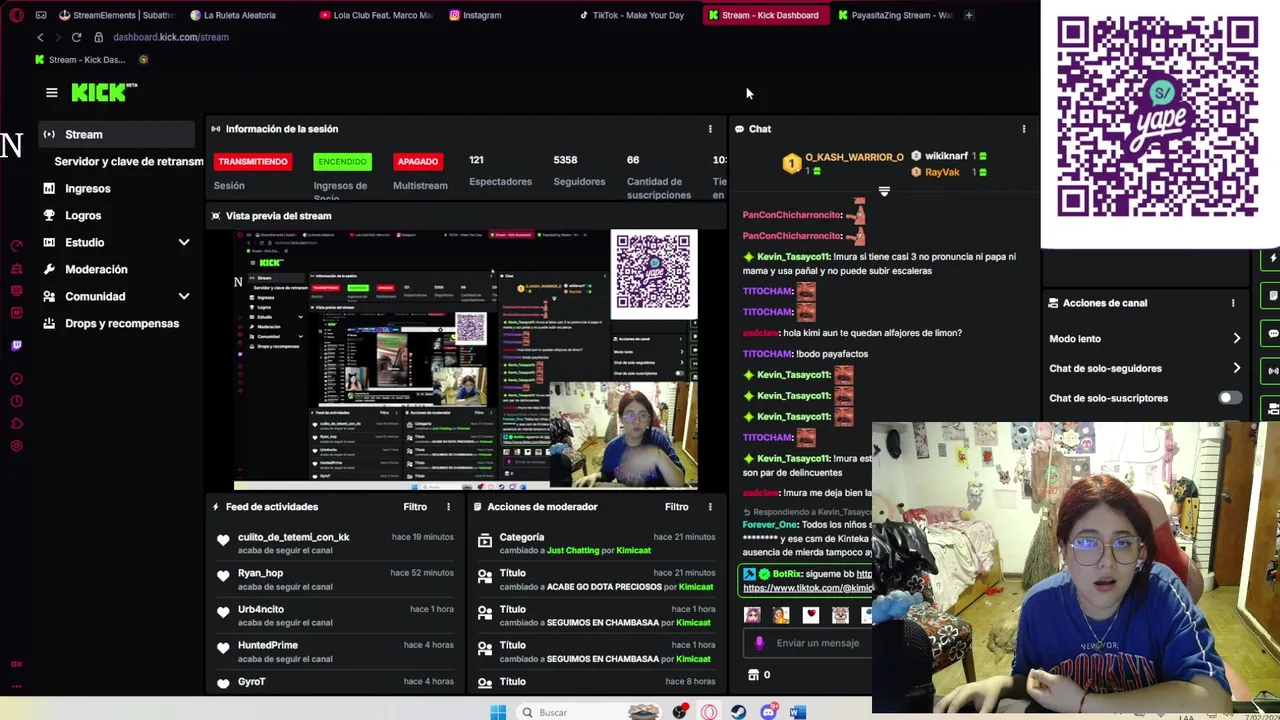The image size is (1280, 720).
Task: Switch to Instagram tab
Action: (x=476, y=15)
